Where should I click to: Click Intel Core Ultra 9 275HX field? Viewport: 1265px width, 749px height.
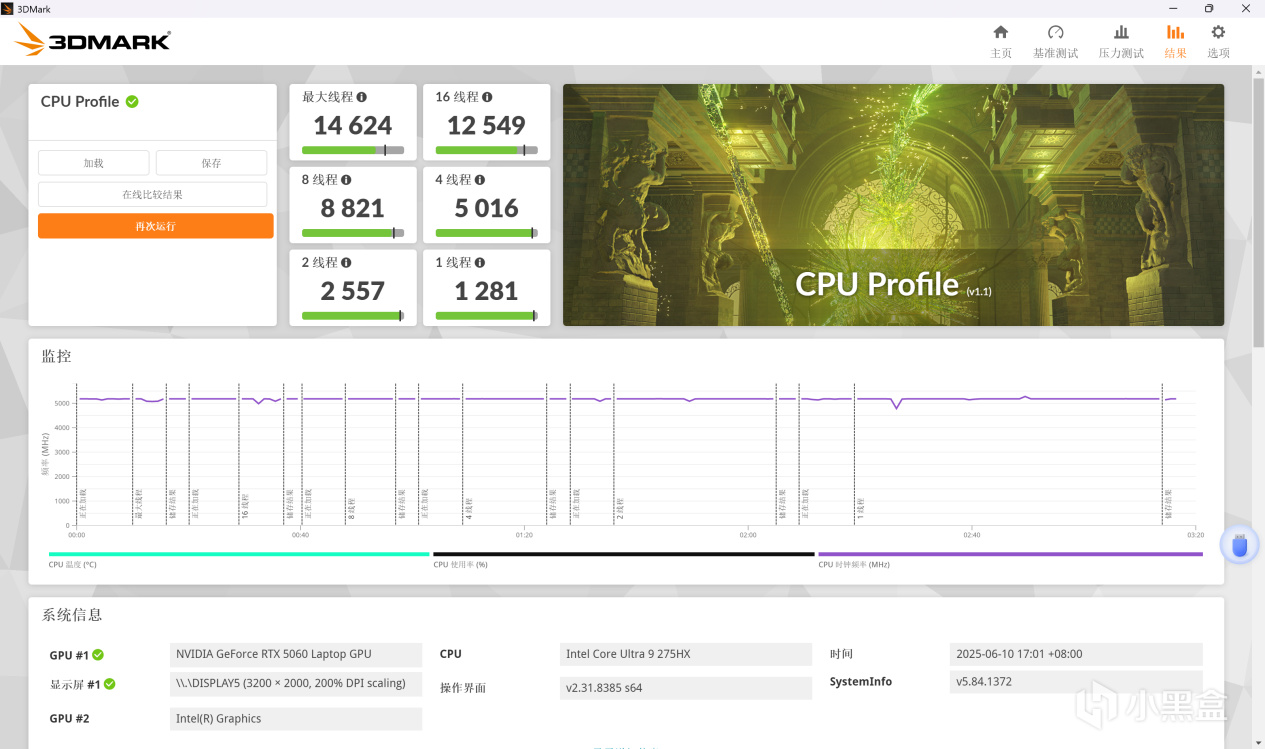pos(686,655)
